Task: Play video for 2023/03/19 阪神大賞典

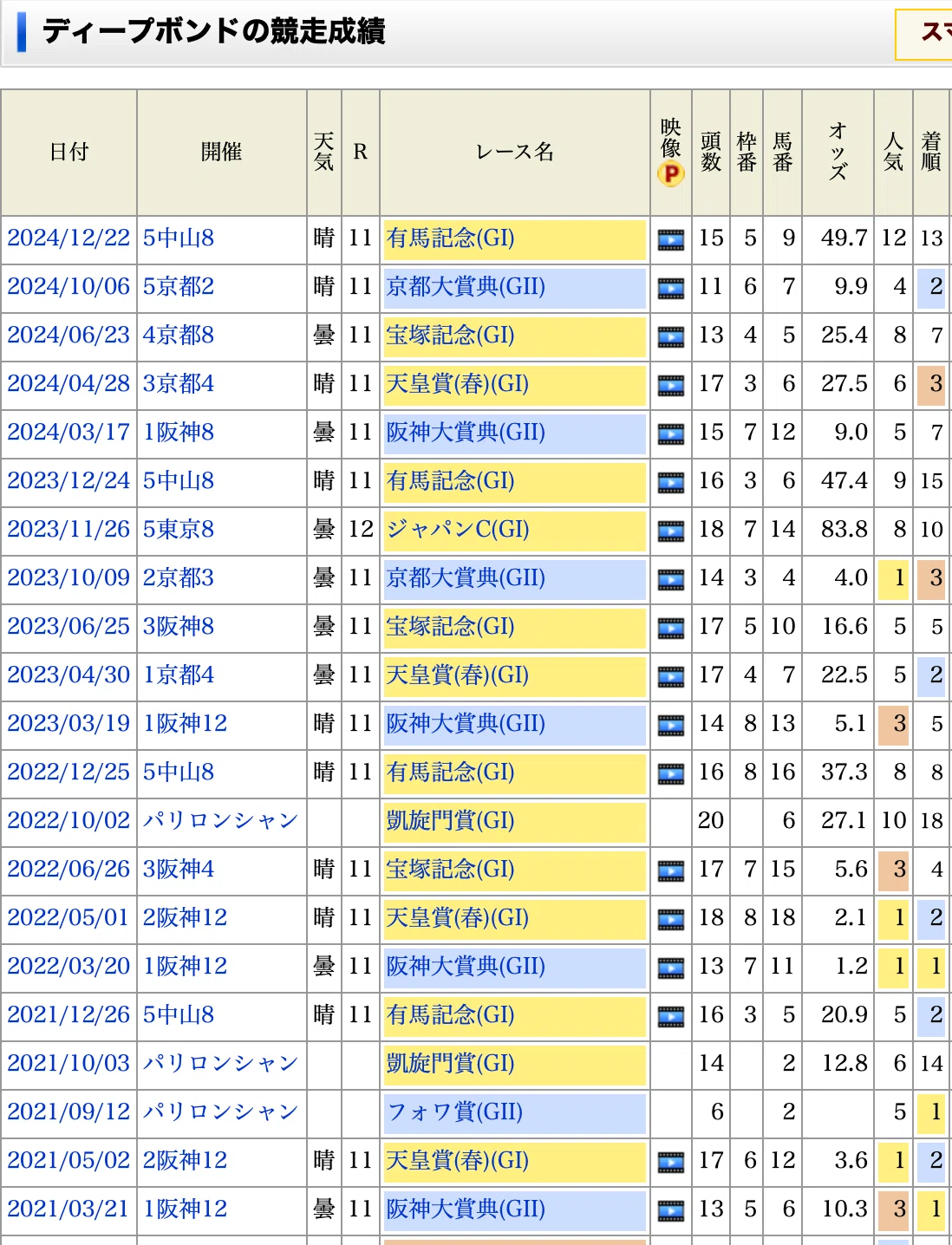Action: [x=670, y=725]
